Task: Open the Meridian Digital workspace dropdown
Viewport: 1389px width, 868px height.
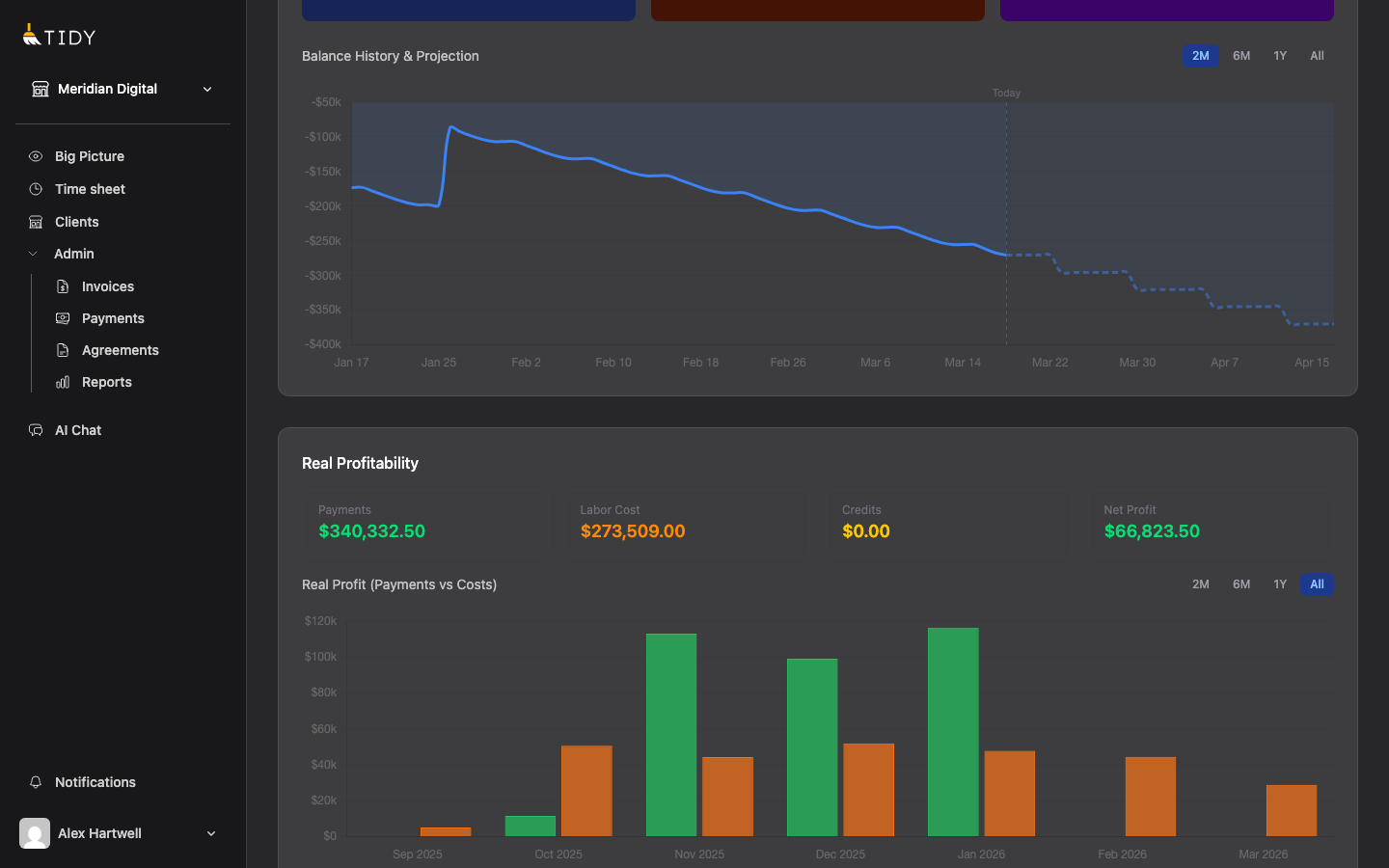Action: [206, 89]
